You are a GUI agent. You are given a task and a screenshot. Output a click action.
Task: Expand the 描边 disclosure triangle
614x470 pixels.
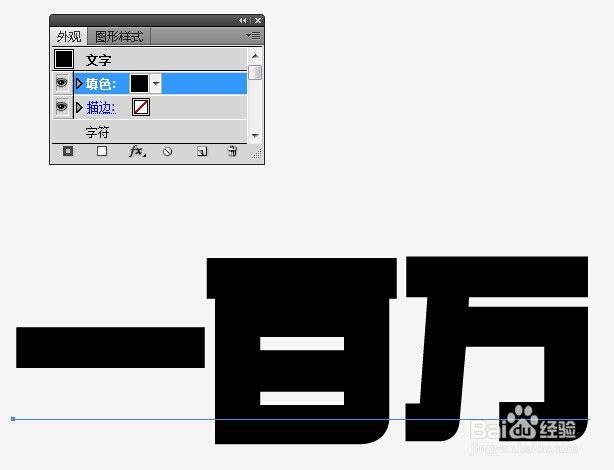click(79, 107)
